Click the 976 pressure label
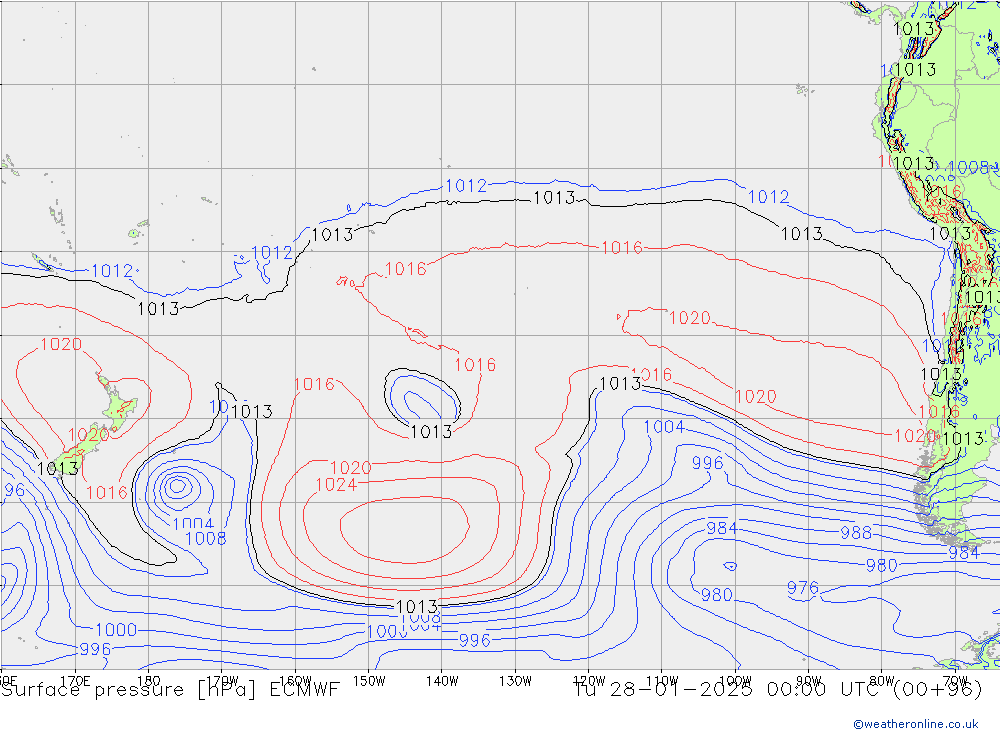Image resolution: width=1000 pixels, height=733 pixels. (802, 588)
